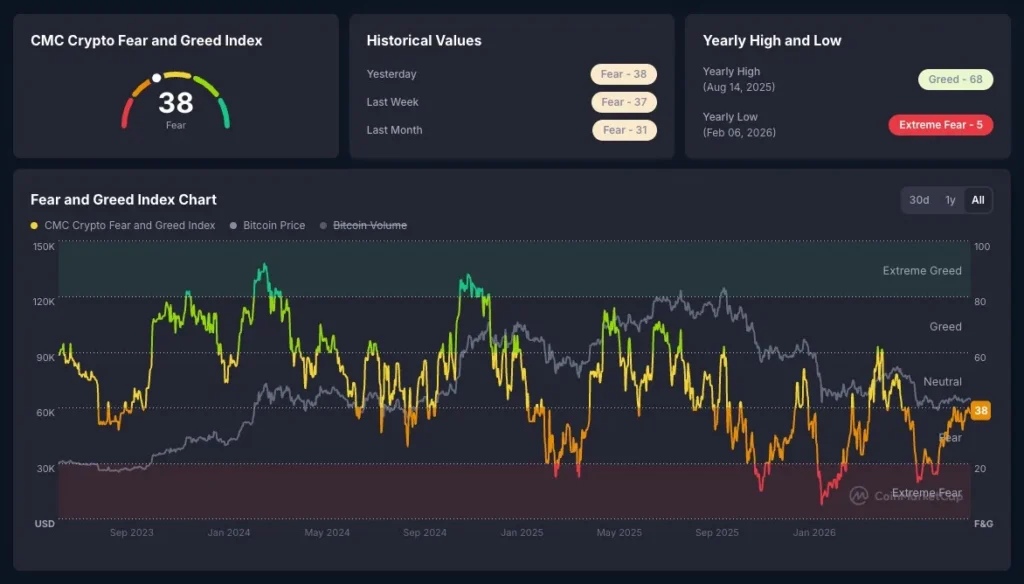Click the 90K price axis label
This screenshot has width=1024, height=584.
coord(46,357)
